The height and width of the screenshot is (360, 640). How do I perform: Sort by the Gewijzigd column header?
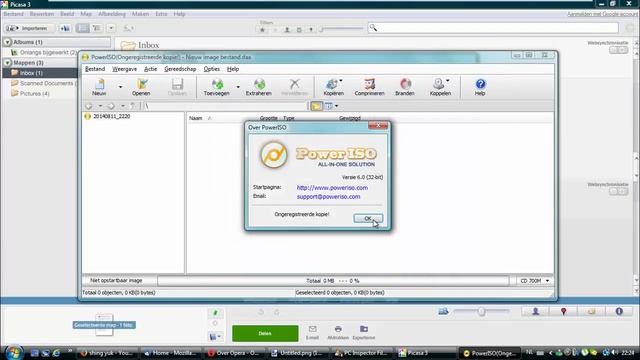pos(350,118)
